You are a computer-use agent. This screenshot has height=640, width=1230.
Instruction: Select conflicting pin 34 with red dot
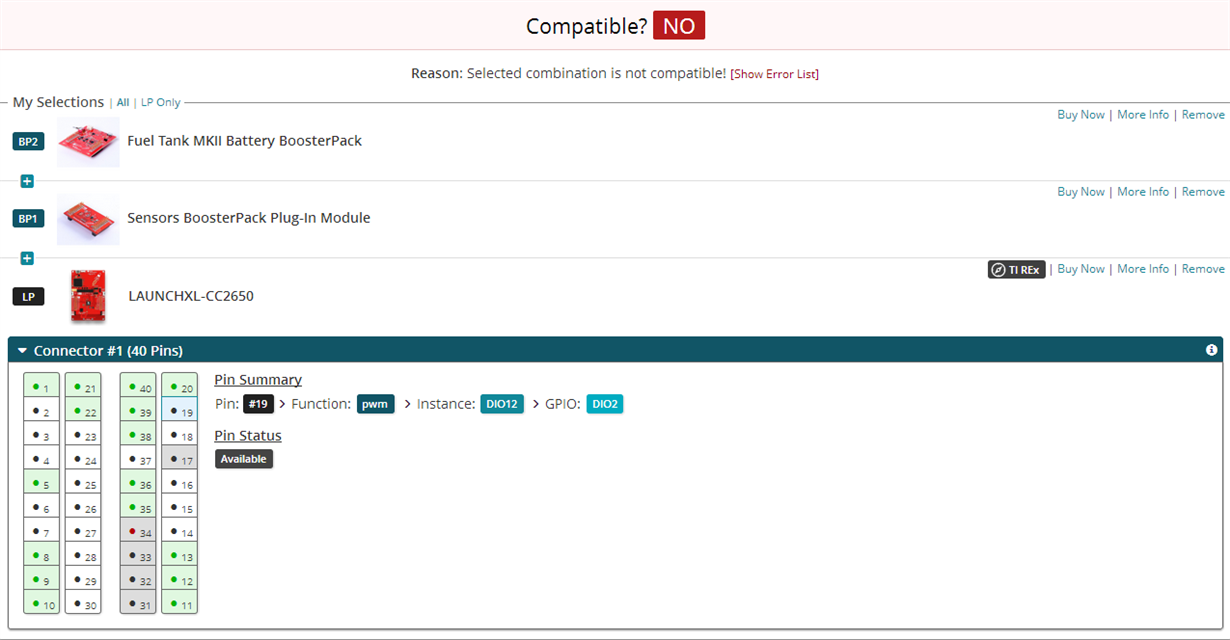tap(138, 532)
